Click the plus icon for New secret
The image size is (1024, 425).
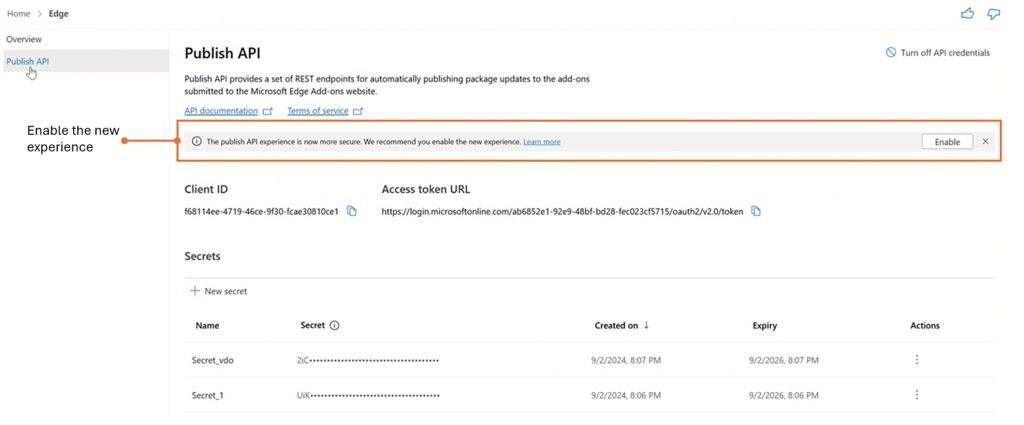point(194,291)
